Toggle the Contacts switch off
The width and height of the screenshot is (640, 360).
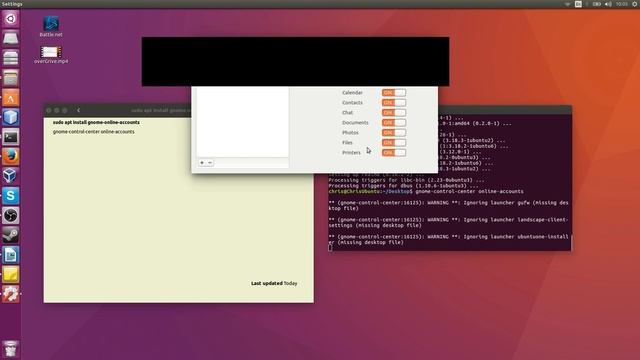pos(393,102)
